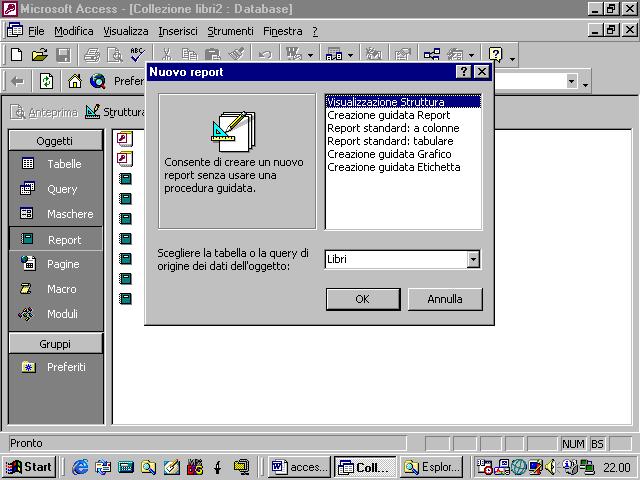Viewport: 640px width, 480px height.
Task: Switch to the Word taskbar button
Action: 299,467
